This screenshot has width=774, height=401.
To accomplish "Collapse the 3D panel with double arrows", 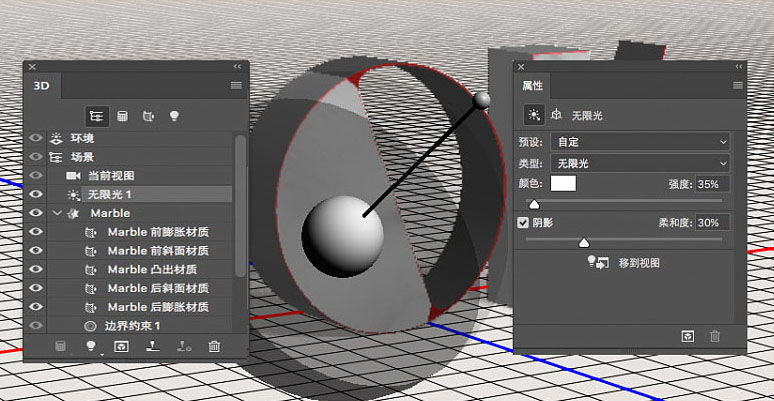I will tap(237, 67).
